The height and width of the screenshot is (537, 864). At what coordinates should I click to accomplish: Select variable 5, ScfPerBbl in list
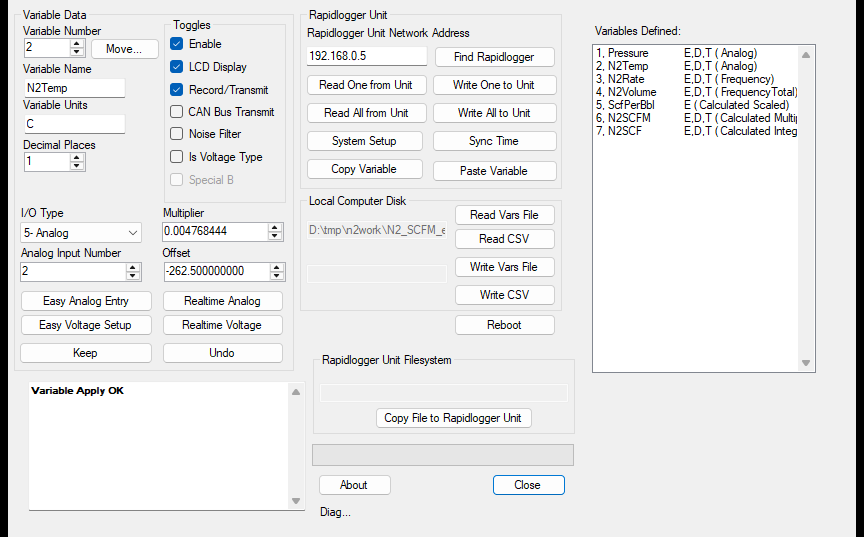pyautogui.click(x=696, y=105)
